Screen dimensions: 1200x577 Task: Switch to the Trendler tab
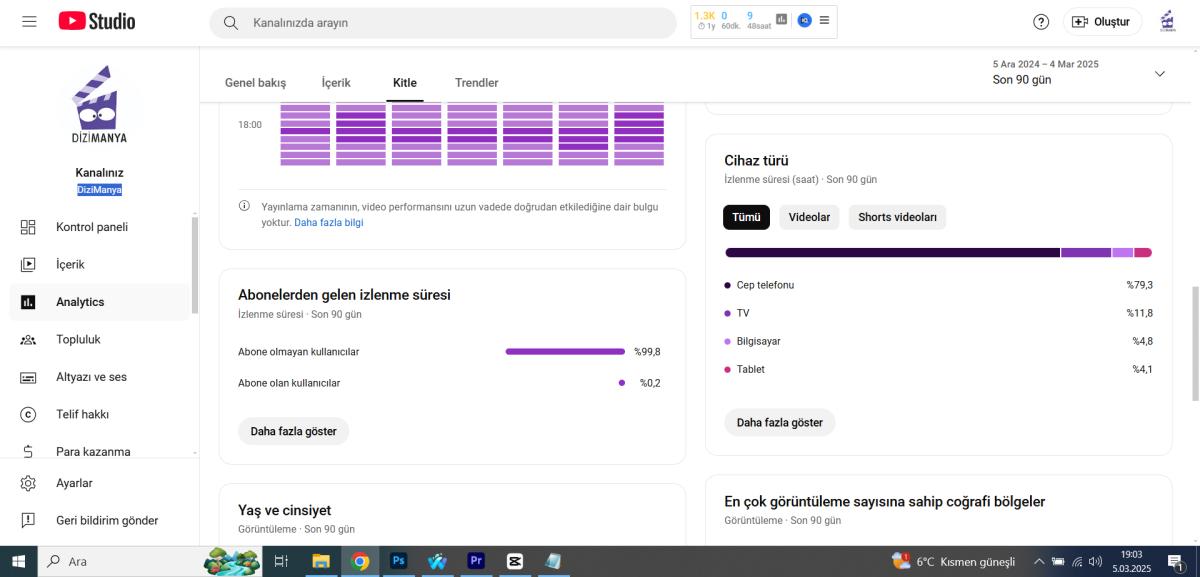pyautogui.click(x=476, y=83)
